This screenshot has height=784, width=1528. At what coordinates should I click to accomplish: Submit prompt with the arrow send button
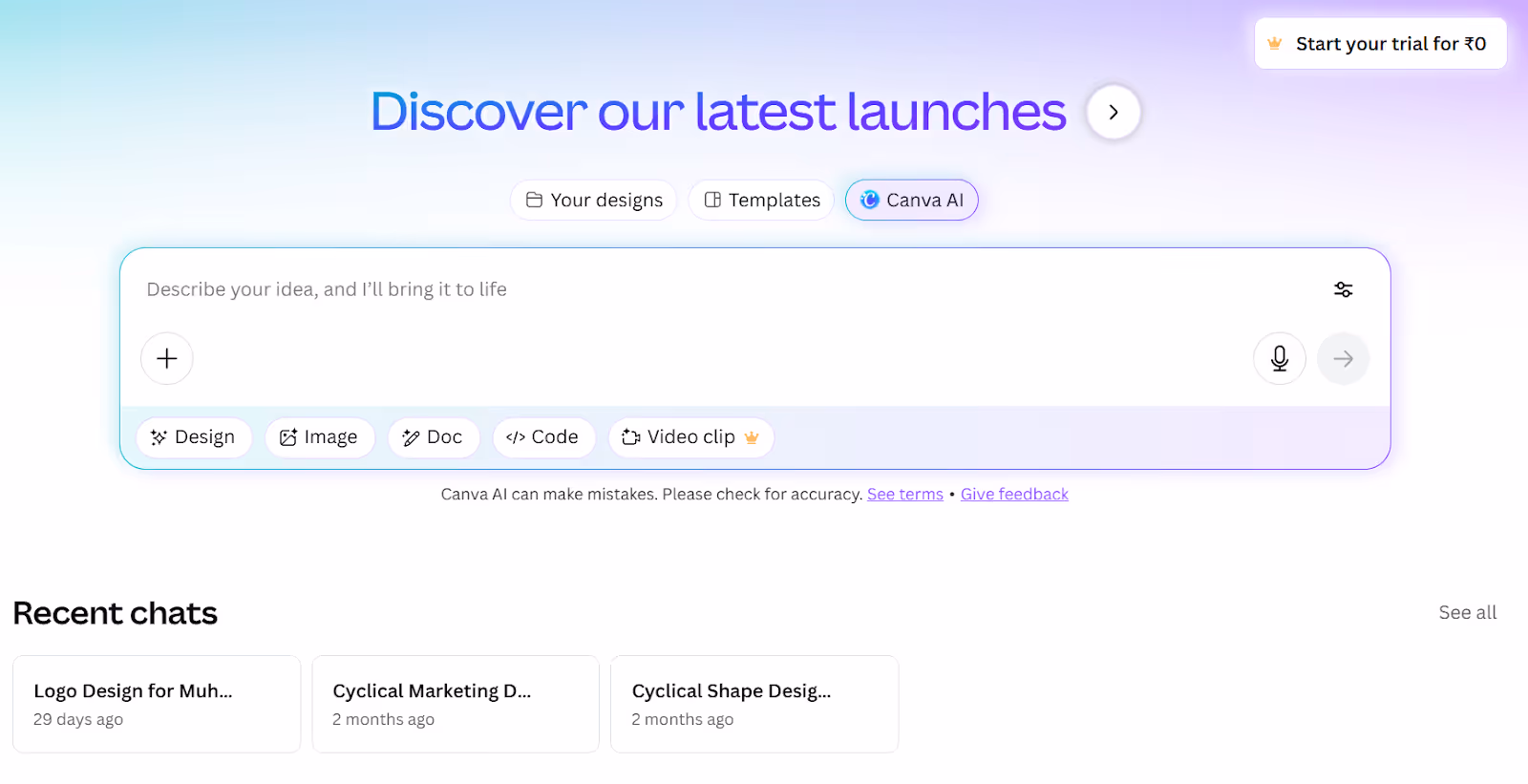pos(1343,358)
